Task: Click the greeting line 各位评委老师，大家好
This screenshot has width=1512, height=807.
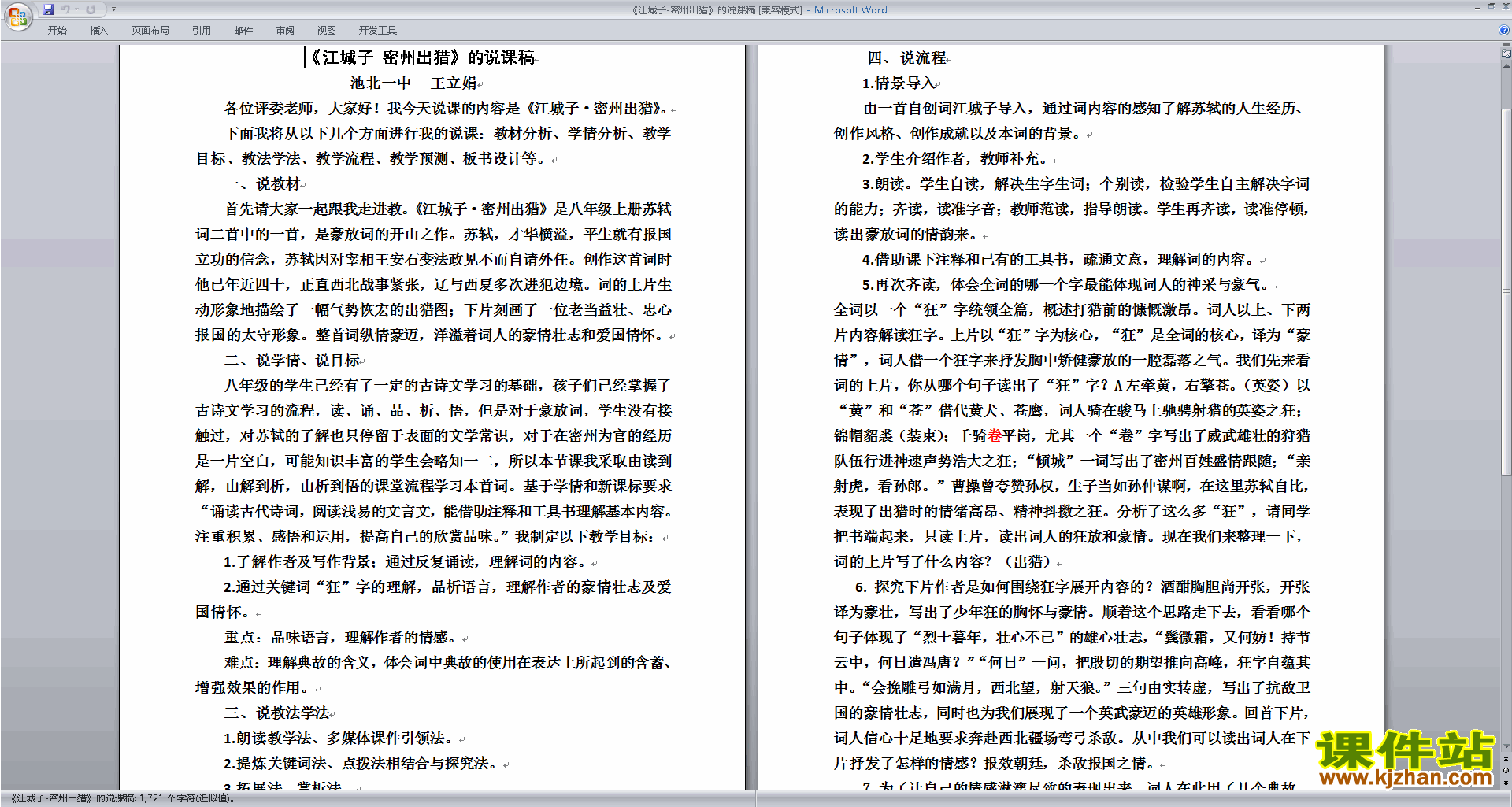Action: 447,108
